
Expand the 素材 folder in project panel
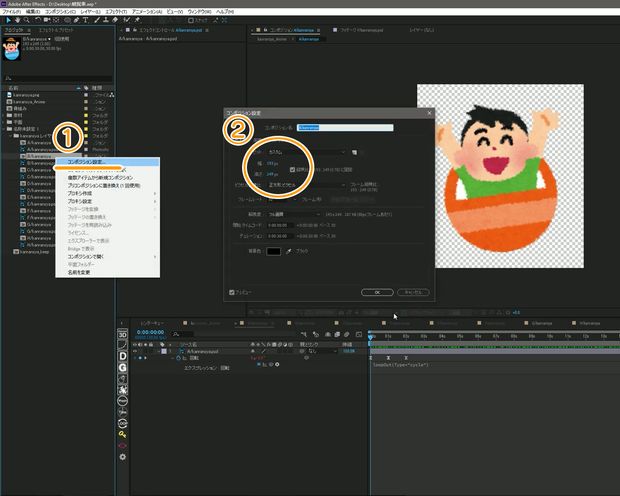(x=4, y=115)
